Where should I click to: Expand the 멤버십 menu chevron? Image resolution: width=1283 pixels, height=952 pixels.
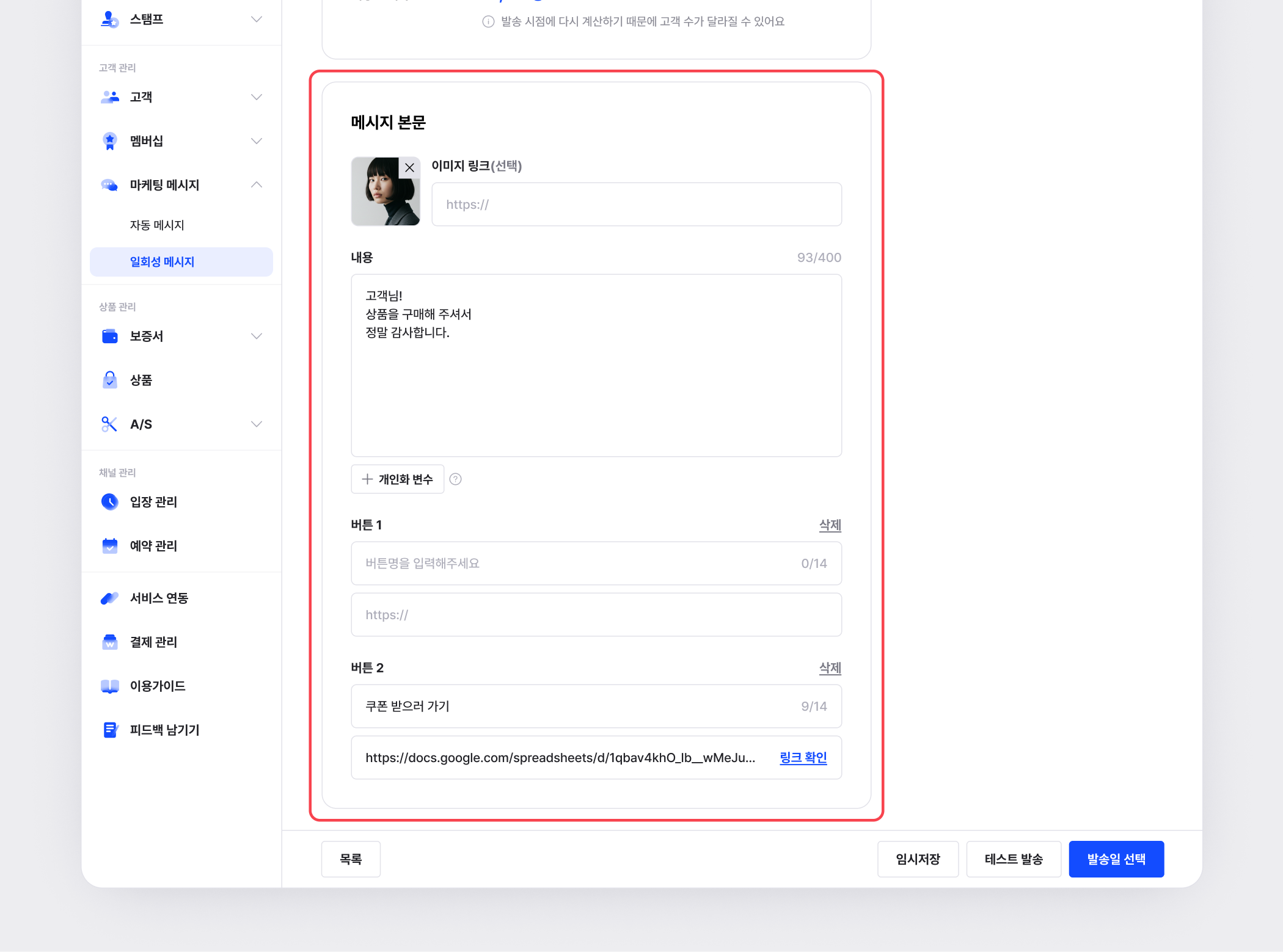pyautogui.click(x=257, y=141)
